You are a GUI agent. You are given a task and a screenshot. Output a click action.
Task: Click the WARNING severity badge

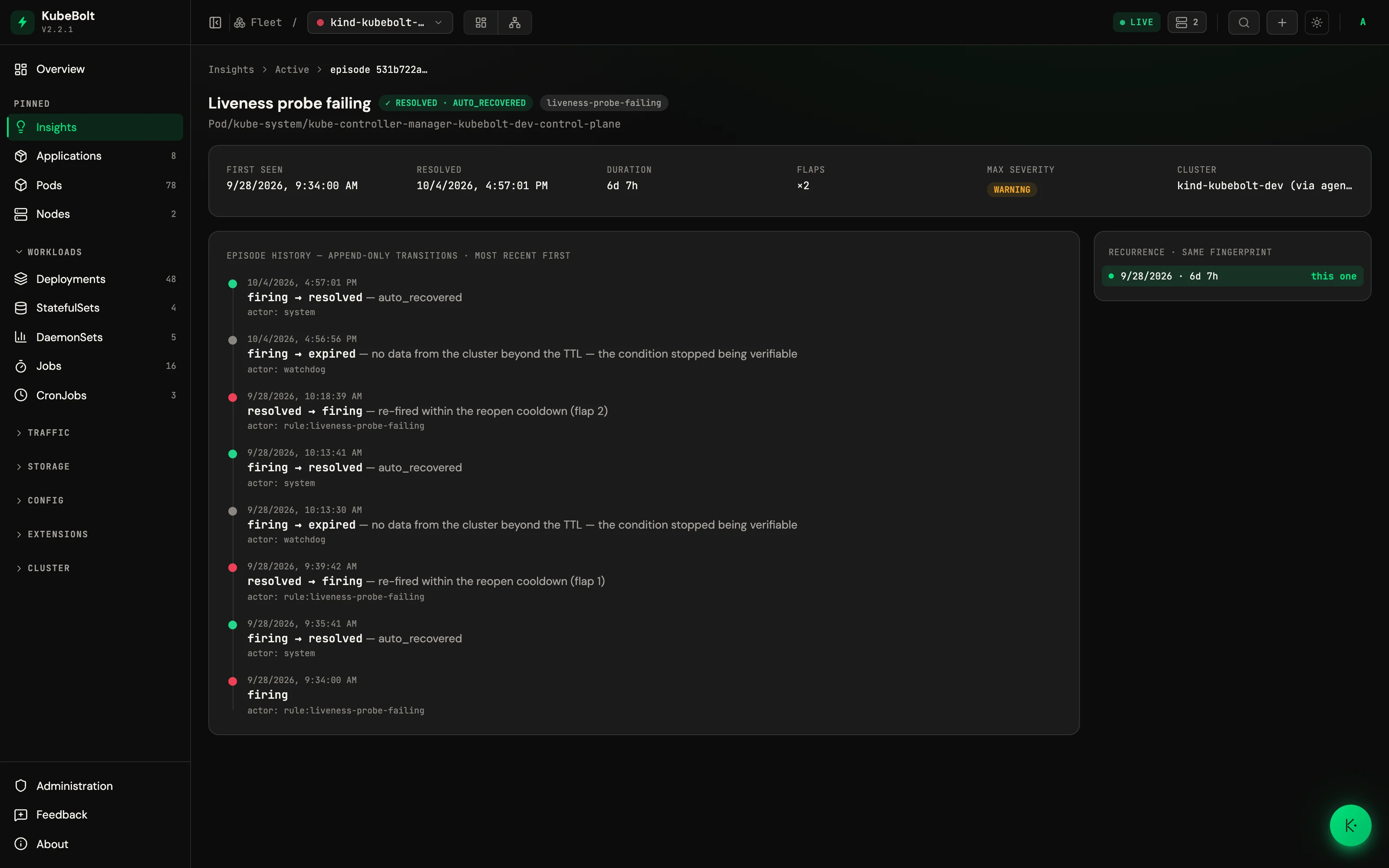[x=1011, y=190]
